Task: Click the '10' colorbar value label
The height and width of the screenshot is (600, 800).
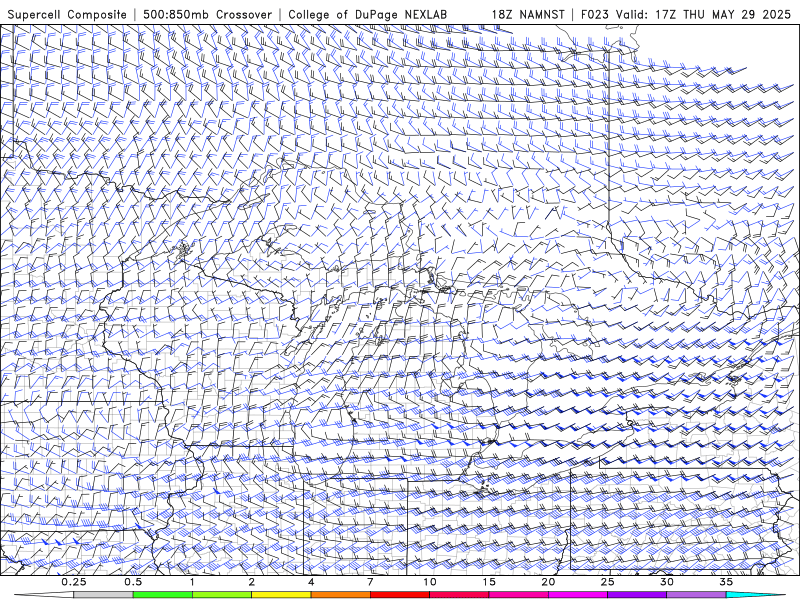Action: point(430,582)
